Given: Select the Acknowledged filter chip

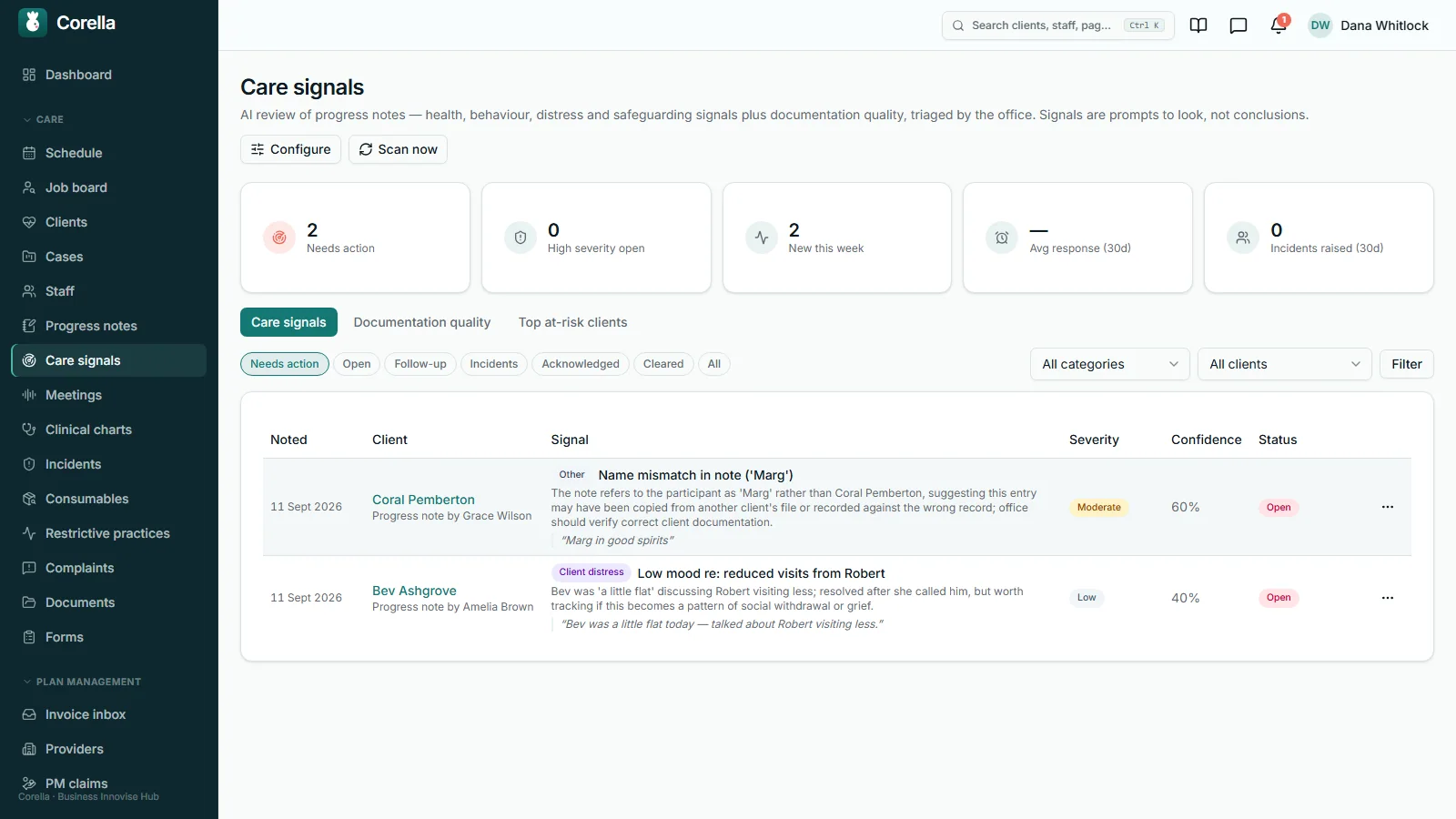Looking at the screenshot, I should [x=581, y=364].
